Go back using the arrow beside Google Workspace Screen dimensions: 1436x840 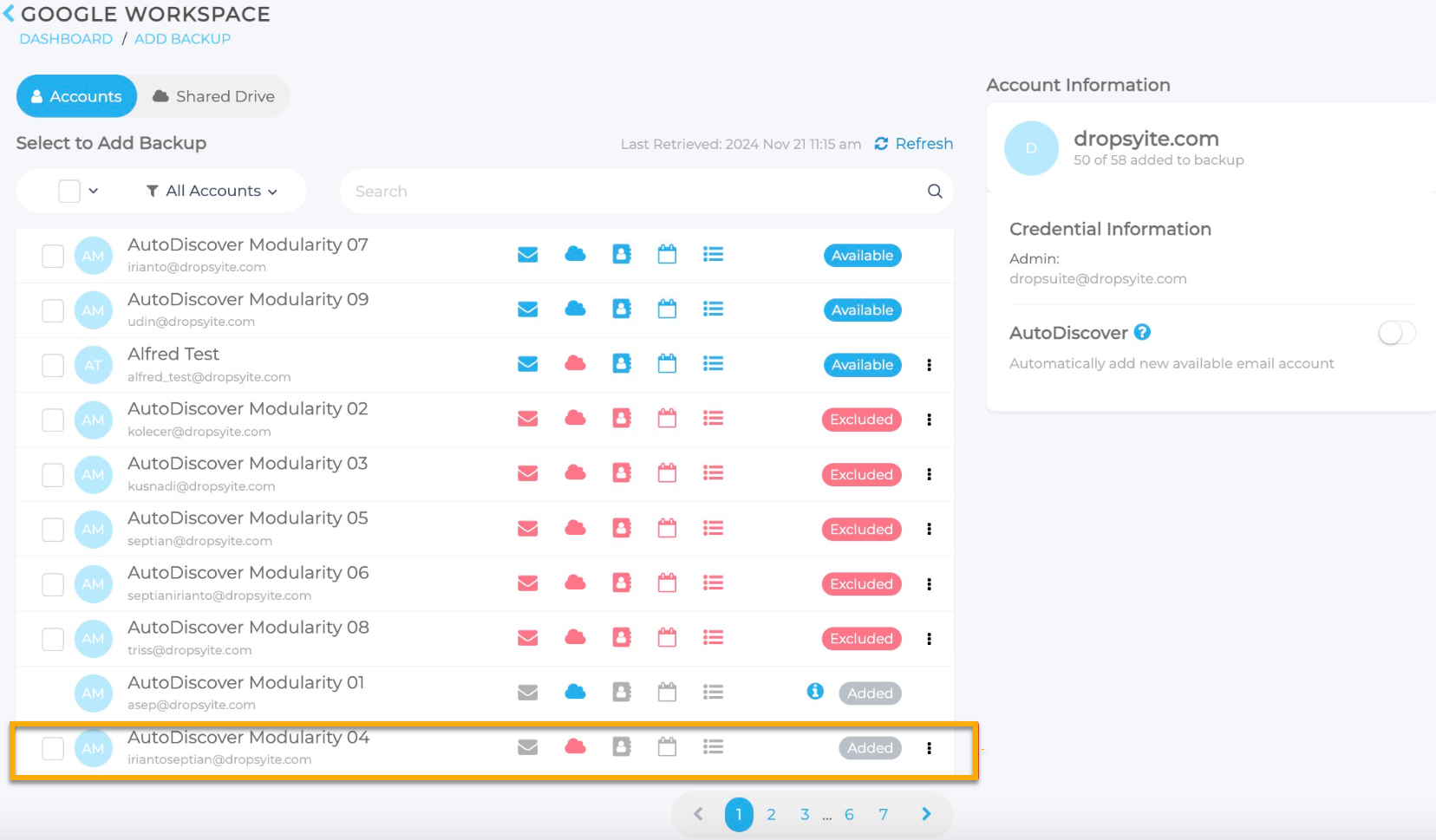(x=9, y=14)
